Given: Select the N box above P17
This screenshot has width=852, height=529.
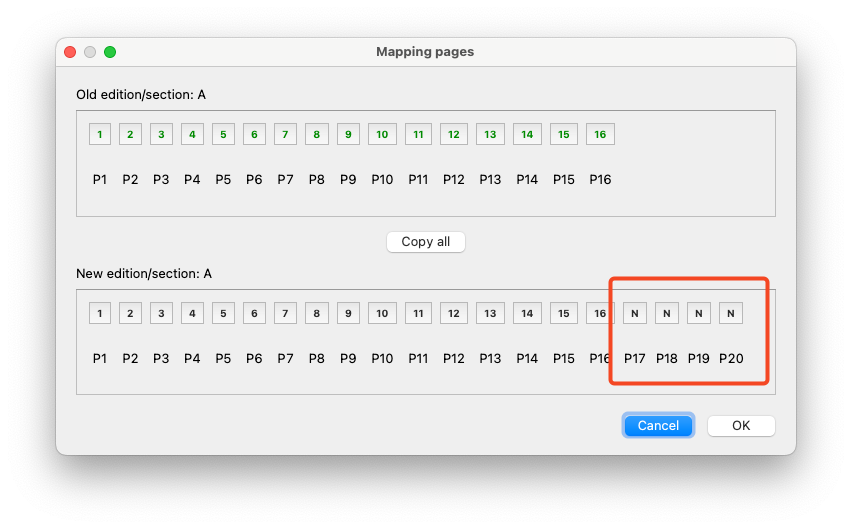Looking at the screenshot, I should [x=634, y=313].
